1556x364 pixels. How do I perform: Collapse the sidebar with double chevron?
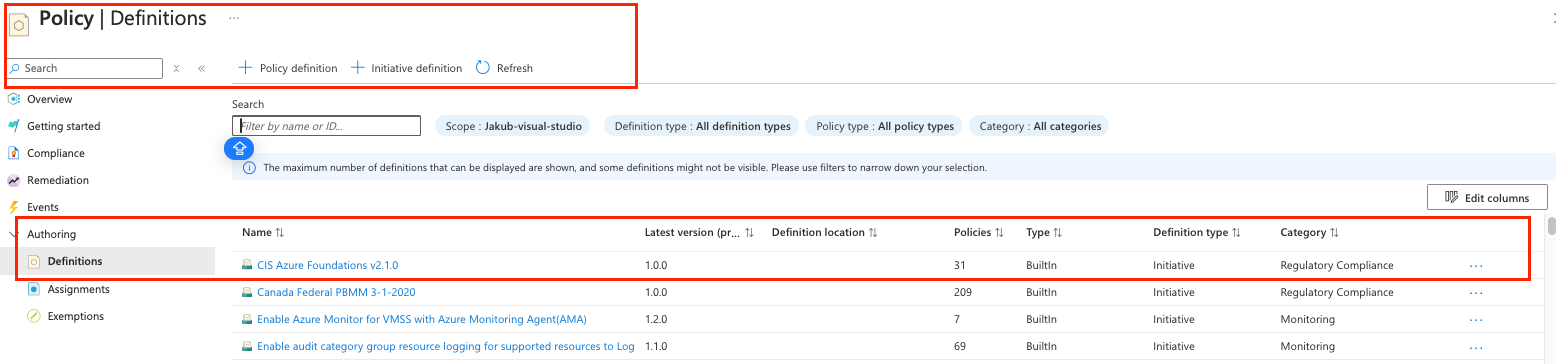point(201,69)
